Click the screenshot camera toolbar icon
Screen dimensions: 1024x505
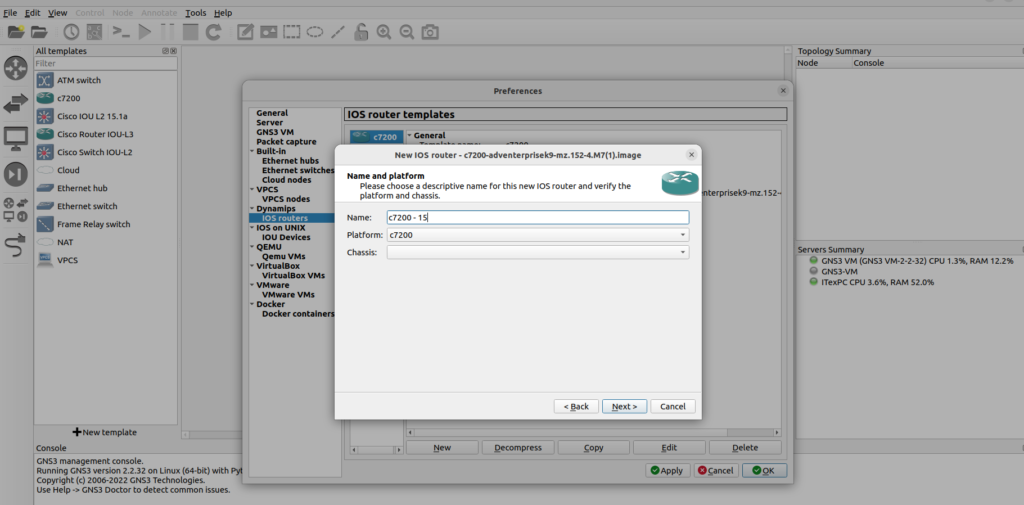(430, 32)
